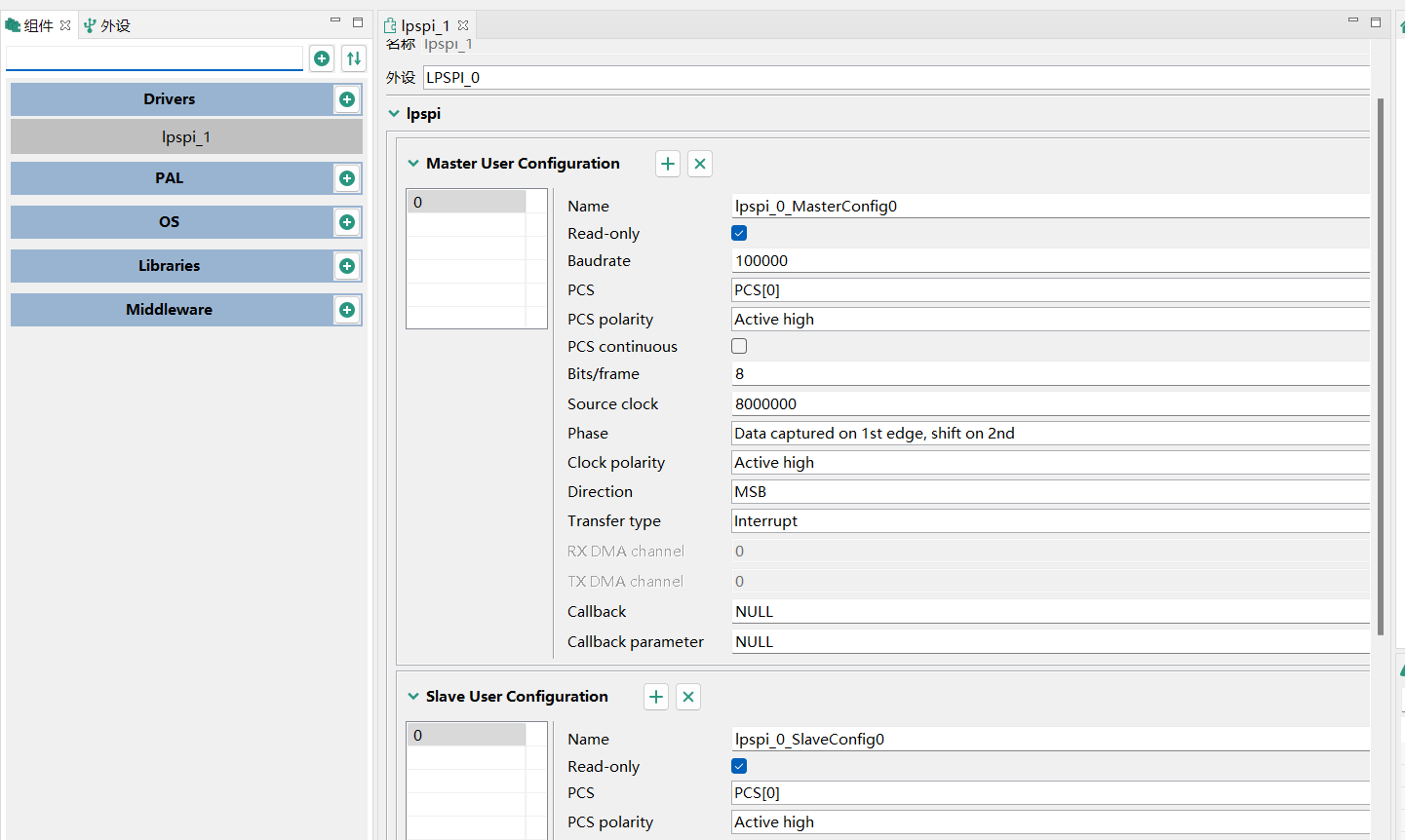Add a component with the Drivers plus icon
1405x840 pixels.
coord(347,99)
